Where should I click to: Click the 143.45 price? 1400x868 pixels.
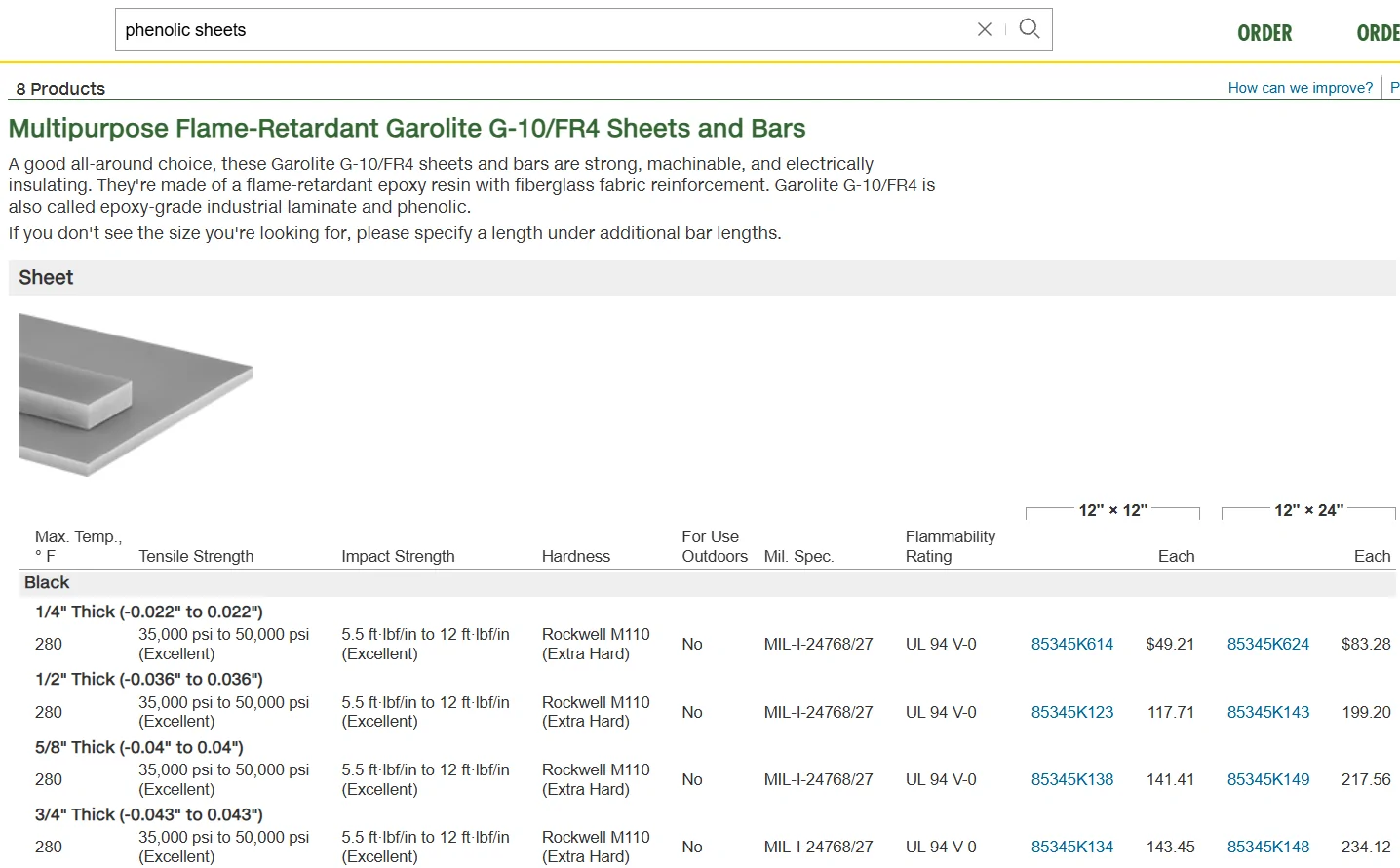pyautogui.click(x=1171, y=848)
